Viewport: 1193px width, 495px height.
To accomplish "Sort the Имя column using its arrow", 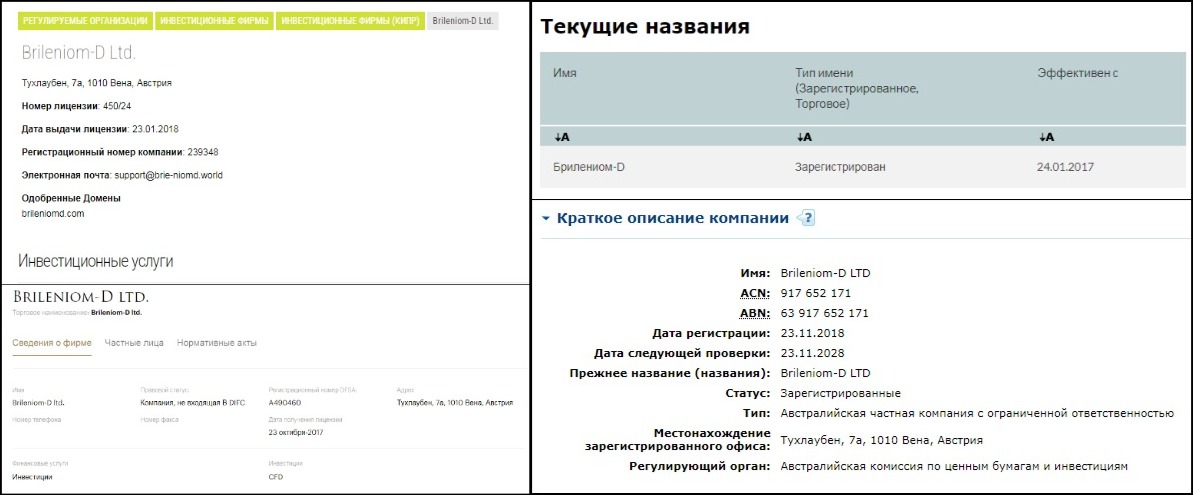I will pos(562,138).
